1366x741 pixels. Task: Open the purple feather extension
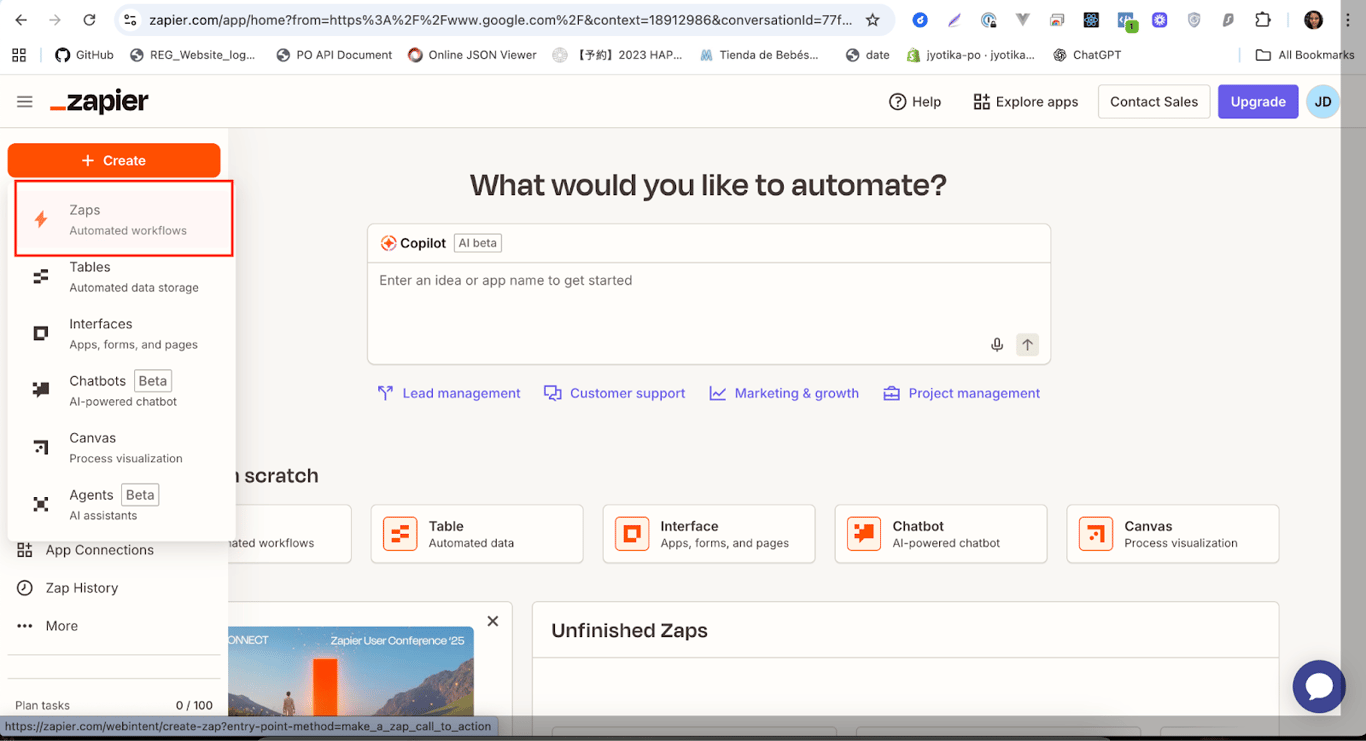[954, 20]
